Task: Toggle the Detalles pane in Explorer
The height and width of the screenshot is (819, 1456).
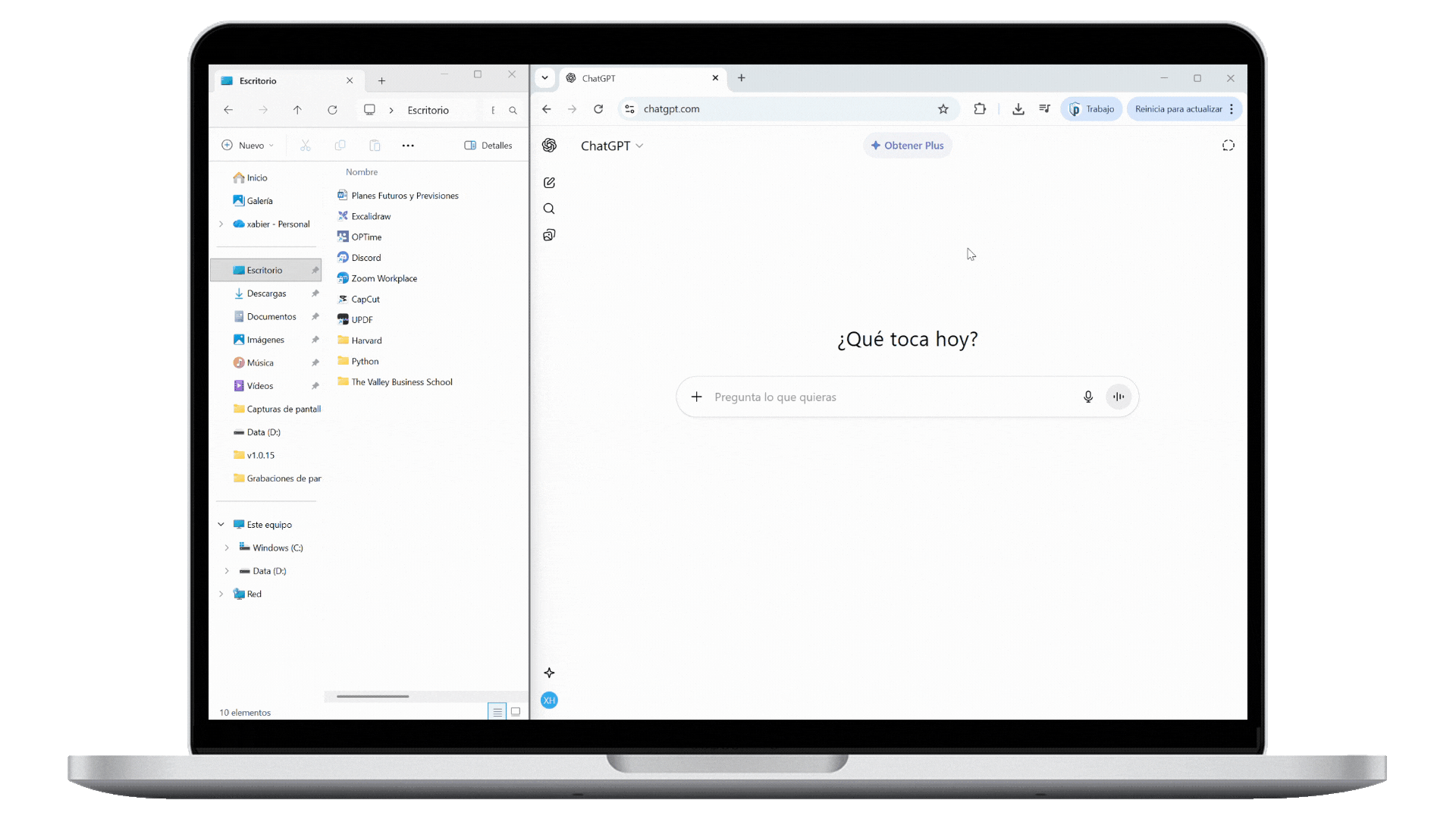Action: click(x=488, y=146)
